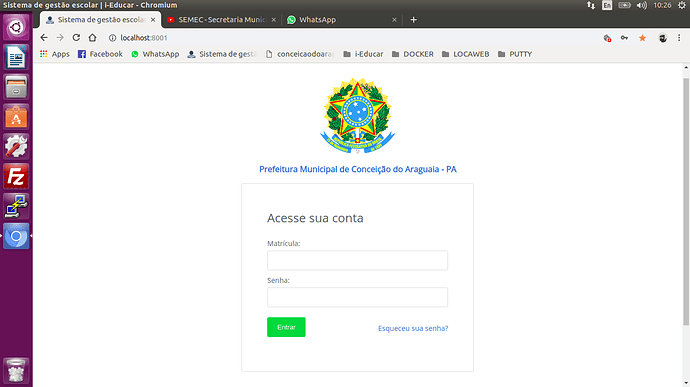Expand the DOCKER bookmark folder
Viewport: 690px width, 387px height.
(x=412, y=54)
